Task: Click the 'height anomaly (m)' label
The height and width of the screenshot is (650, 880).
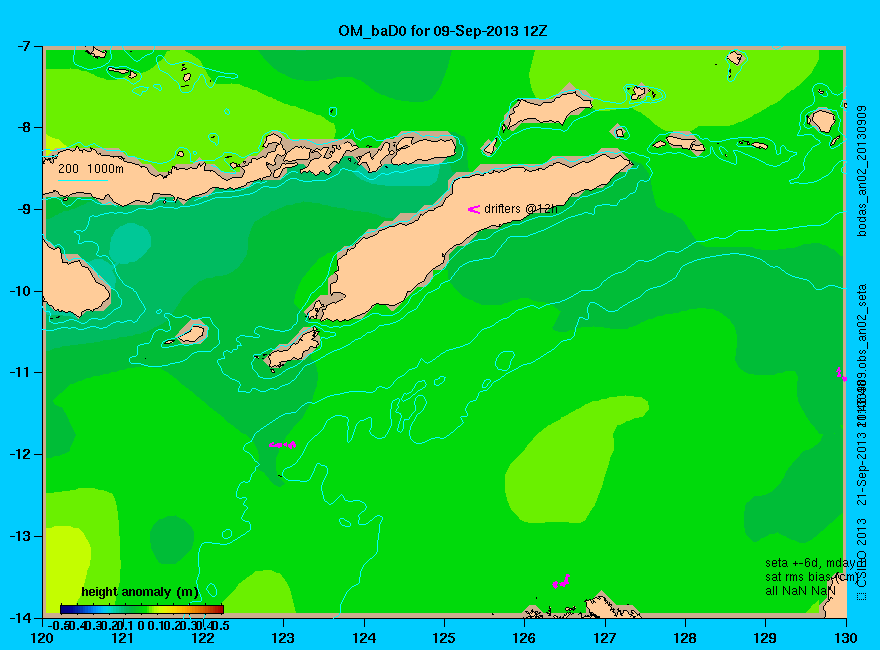Action: pos(140,592)
